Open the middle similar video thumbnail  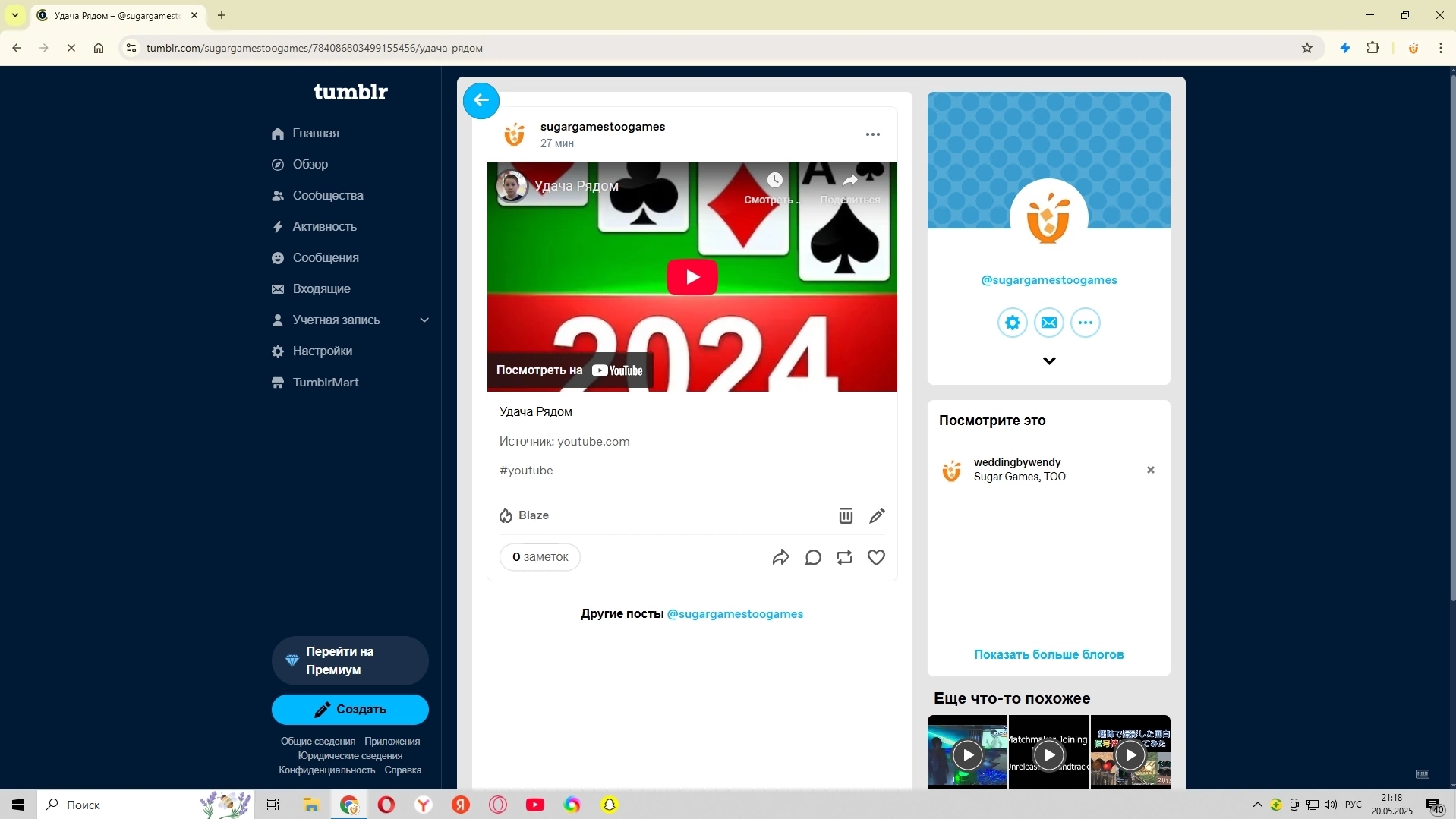click(x=1048, y=753)
